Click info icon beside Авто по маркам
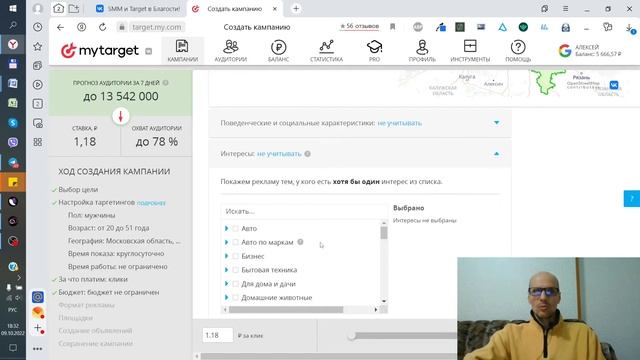This screenshot has width=640, height=360. [300, 242]
